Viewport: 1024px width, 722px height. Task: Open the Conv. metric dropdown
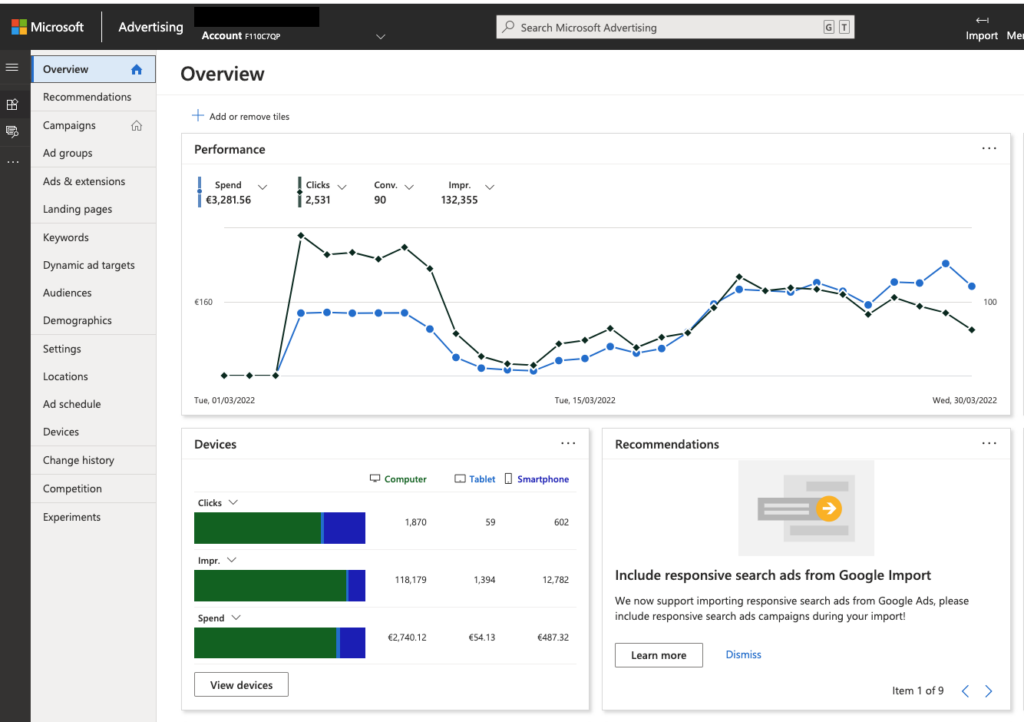point(409,187)
